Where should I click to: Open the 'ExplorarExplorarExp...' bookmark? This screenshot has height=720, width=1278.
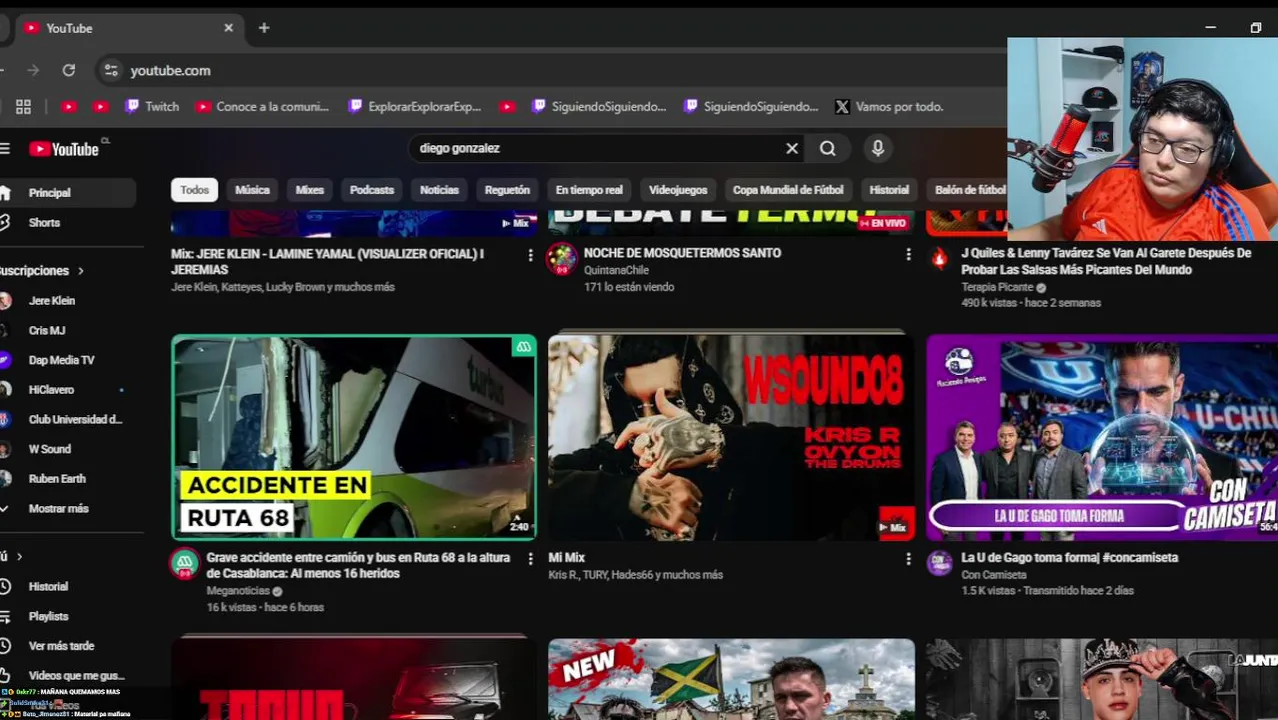coord(415,106)
